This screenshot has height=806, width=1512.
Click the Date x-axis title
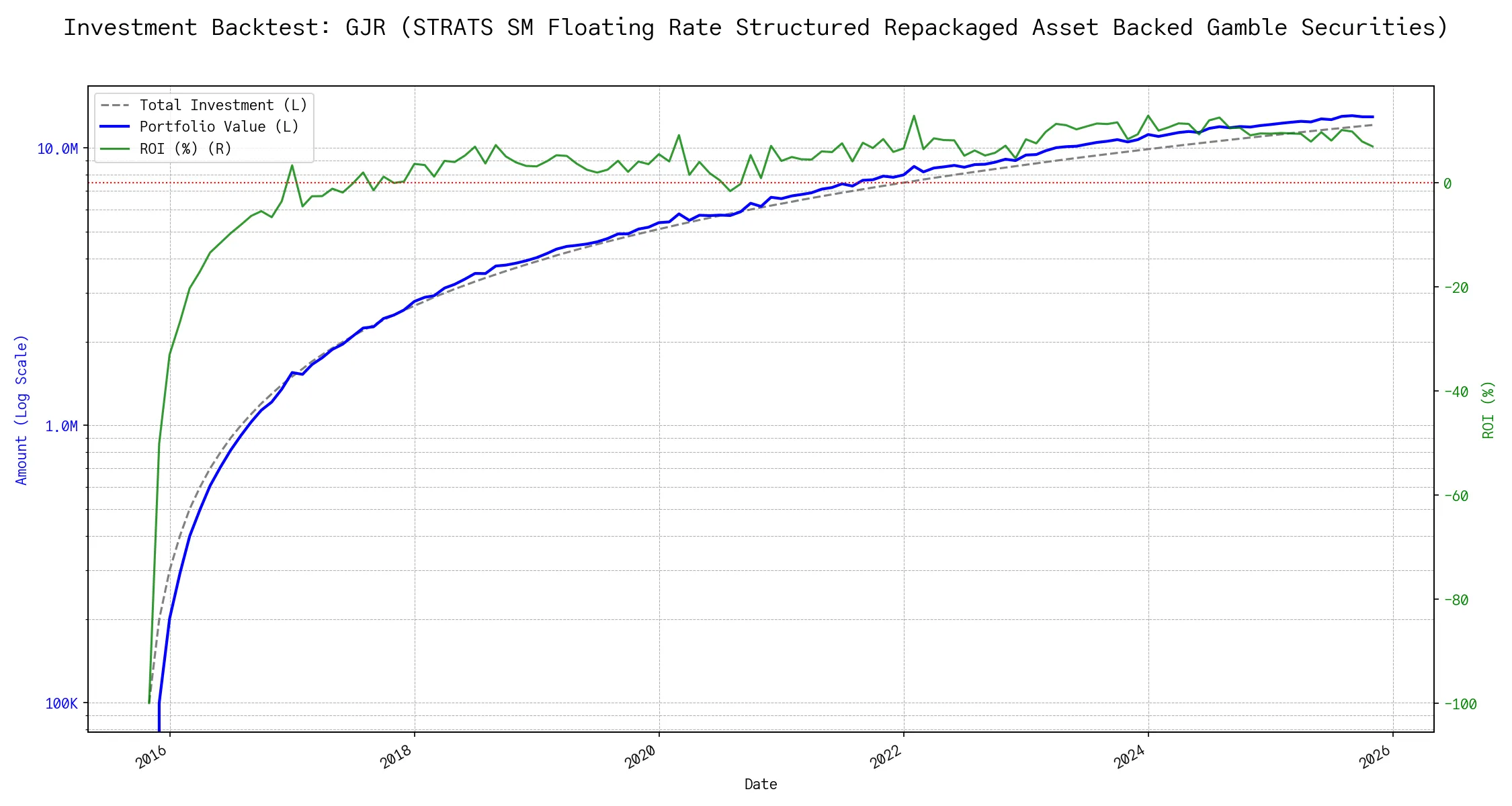761,785
